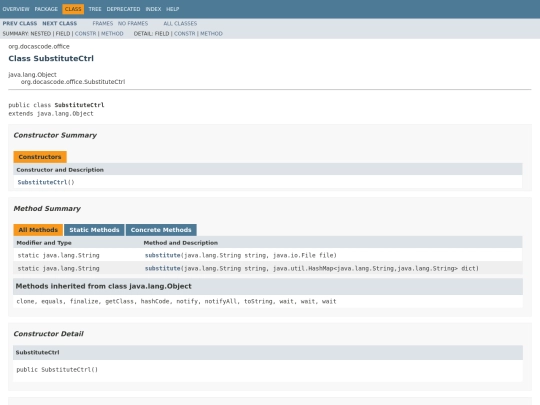Filter to Static Methods tab
The width and height of the screenshot is (540, 405).
click(94, 230)
